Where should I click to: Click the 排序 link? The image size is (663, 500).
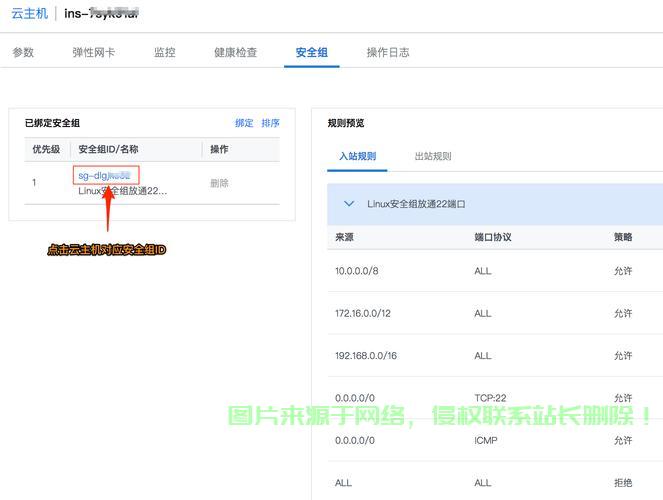(x=270, y=123)
